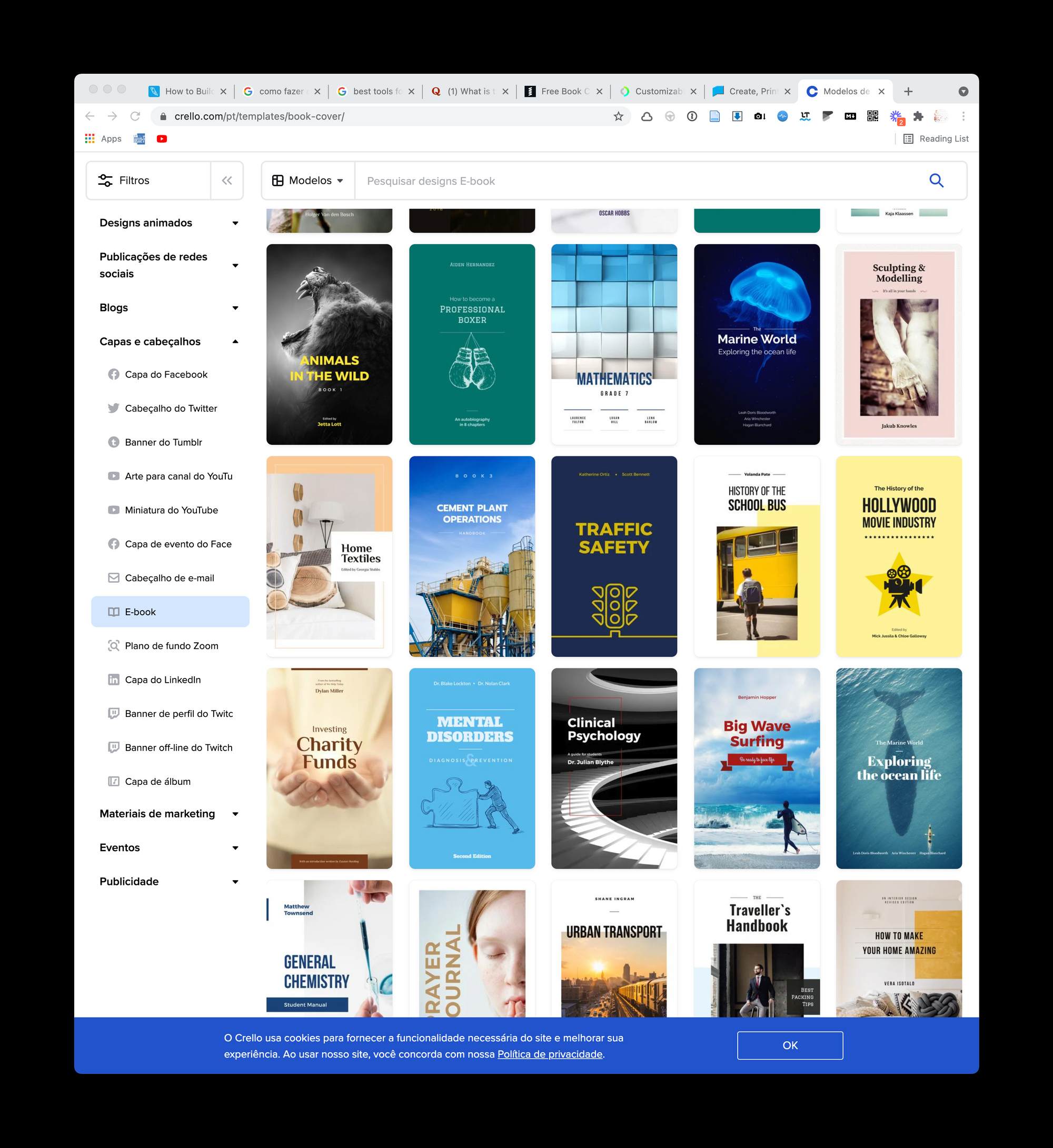Open Sculpting & Modelling cover template
Screen dimensions: 1053x1148
(899, 344)
